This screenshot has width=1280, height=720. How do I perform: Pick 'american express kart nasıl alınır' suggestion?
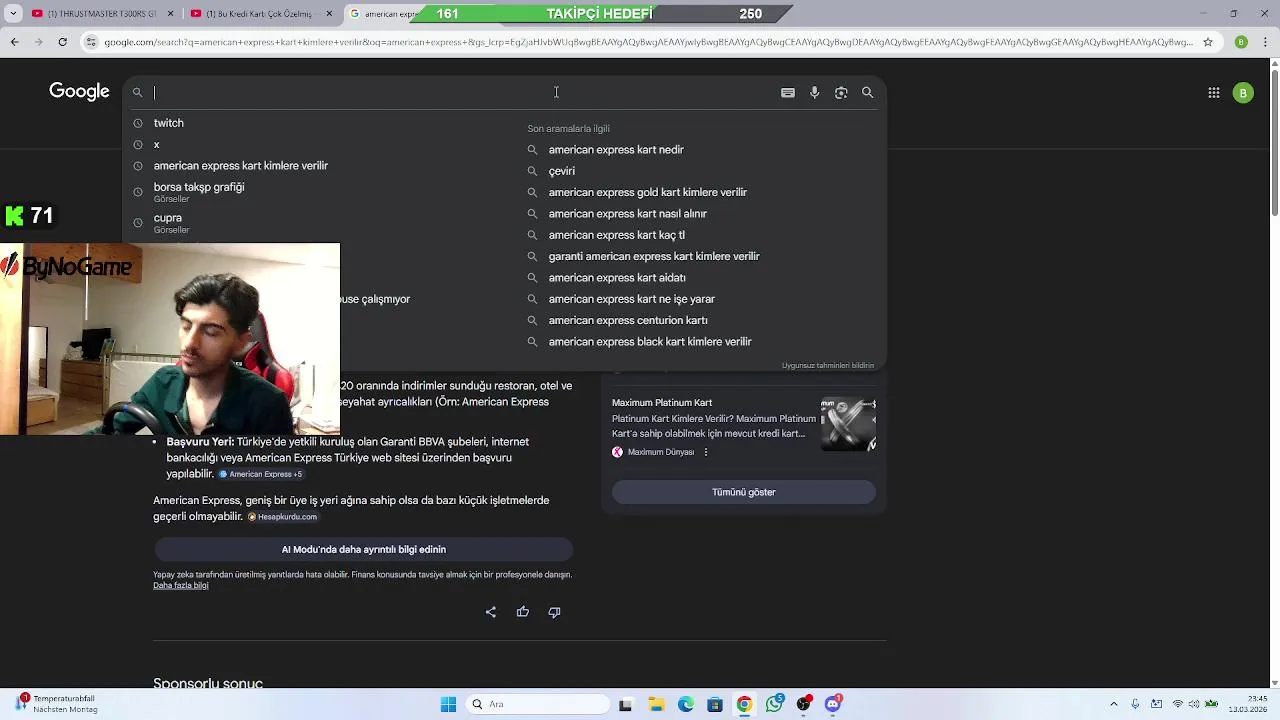pos(627,214)
